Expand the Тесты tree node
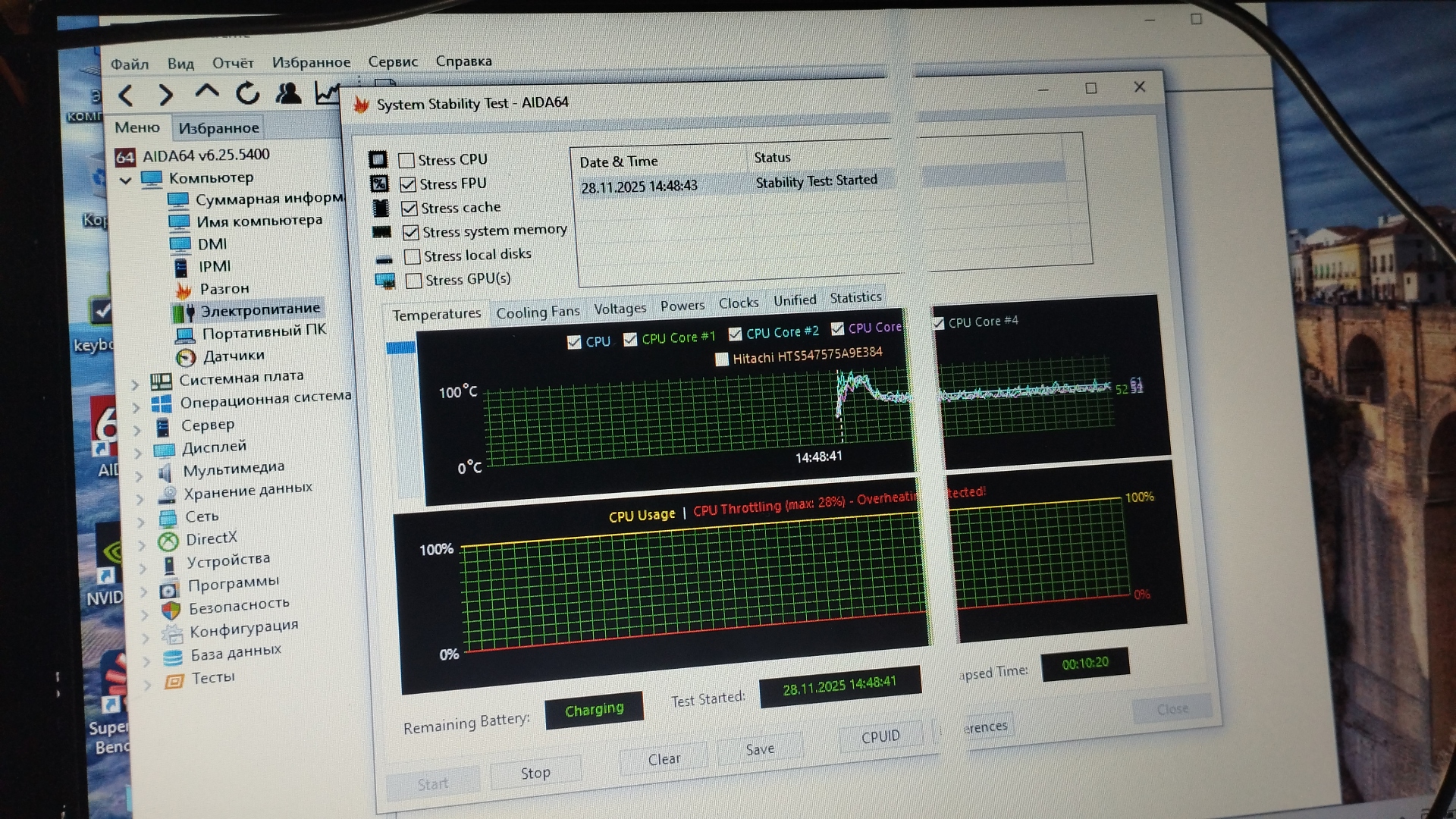The width and height of the screenshot is (1456, 819). click(148, 683)
